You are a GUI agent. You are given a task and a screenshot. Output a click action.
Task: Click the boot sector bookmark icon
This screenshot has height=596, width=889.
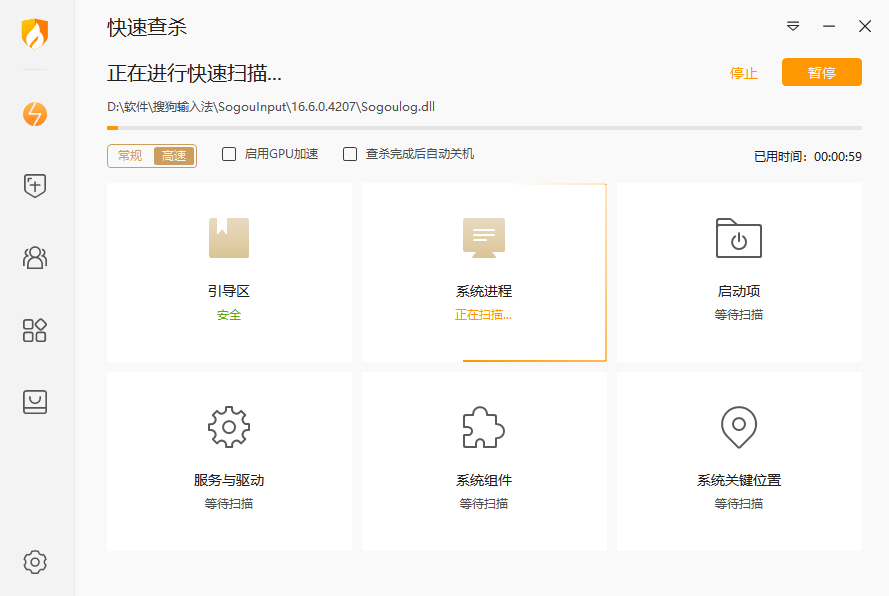[229, 238]
